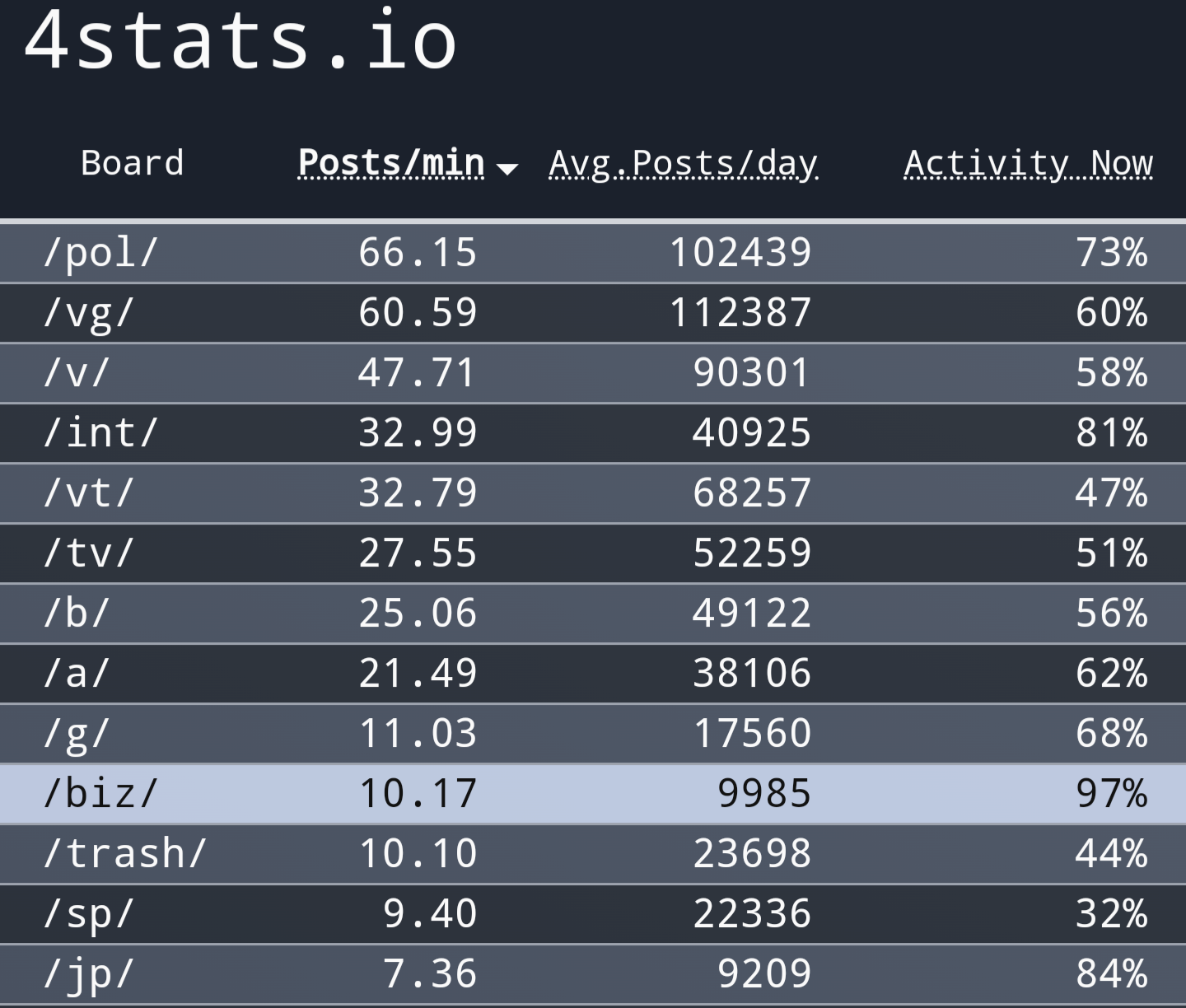Sort by Activity Now column header
This screenshot has height=1008, width=1186.
tap(1029, 164)
